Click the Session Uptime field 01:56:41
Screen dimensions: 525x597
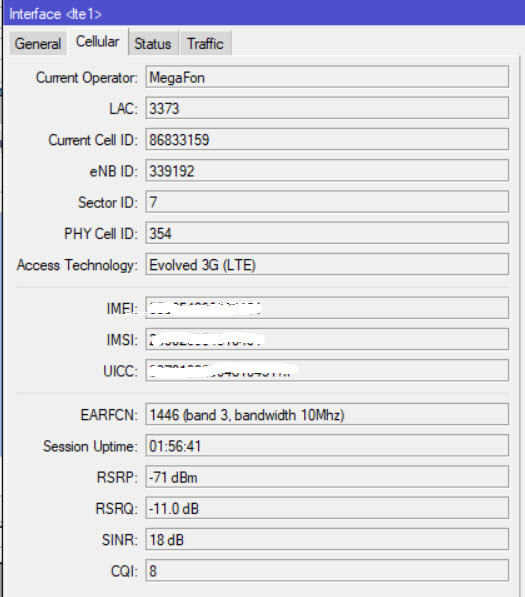[x=327, y=445]
